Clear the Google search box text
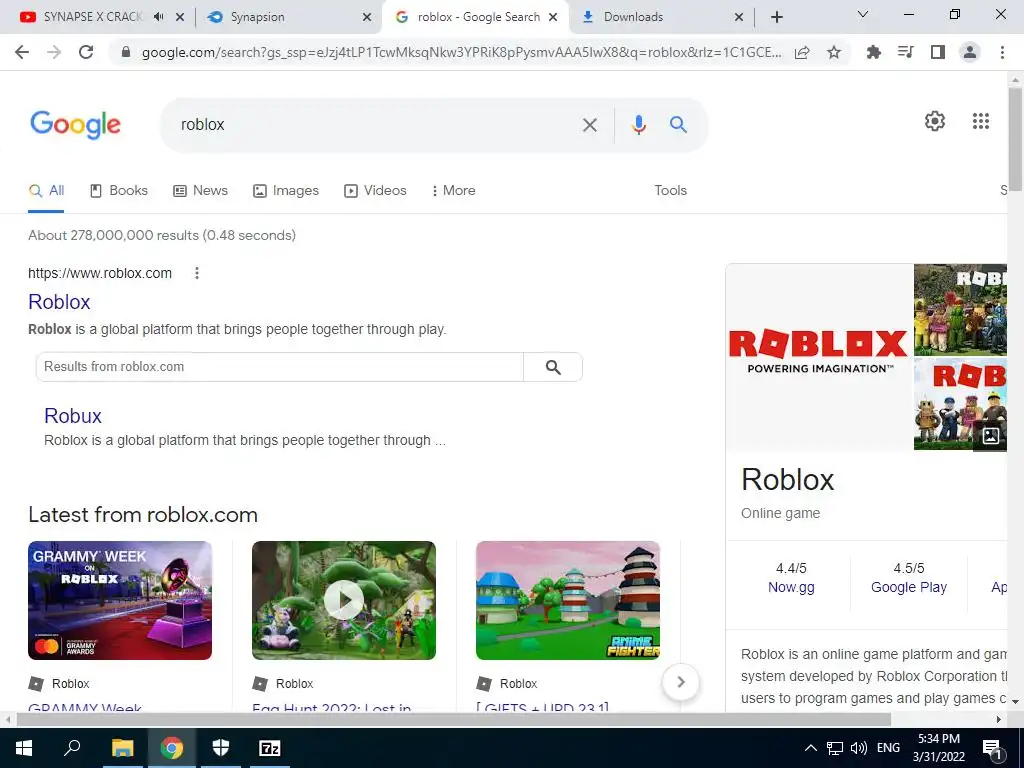 tap(590, 125)
